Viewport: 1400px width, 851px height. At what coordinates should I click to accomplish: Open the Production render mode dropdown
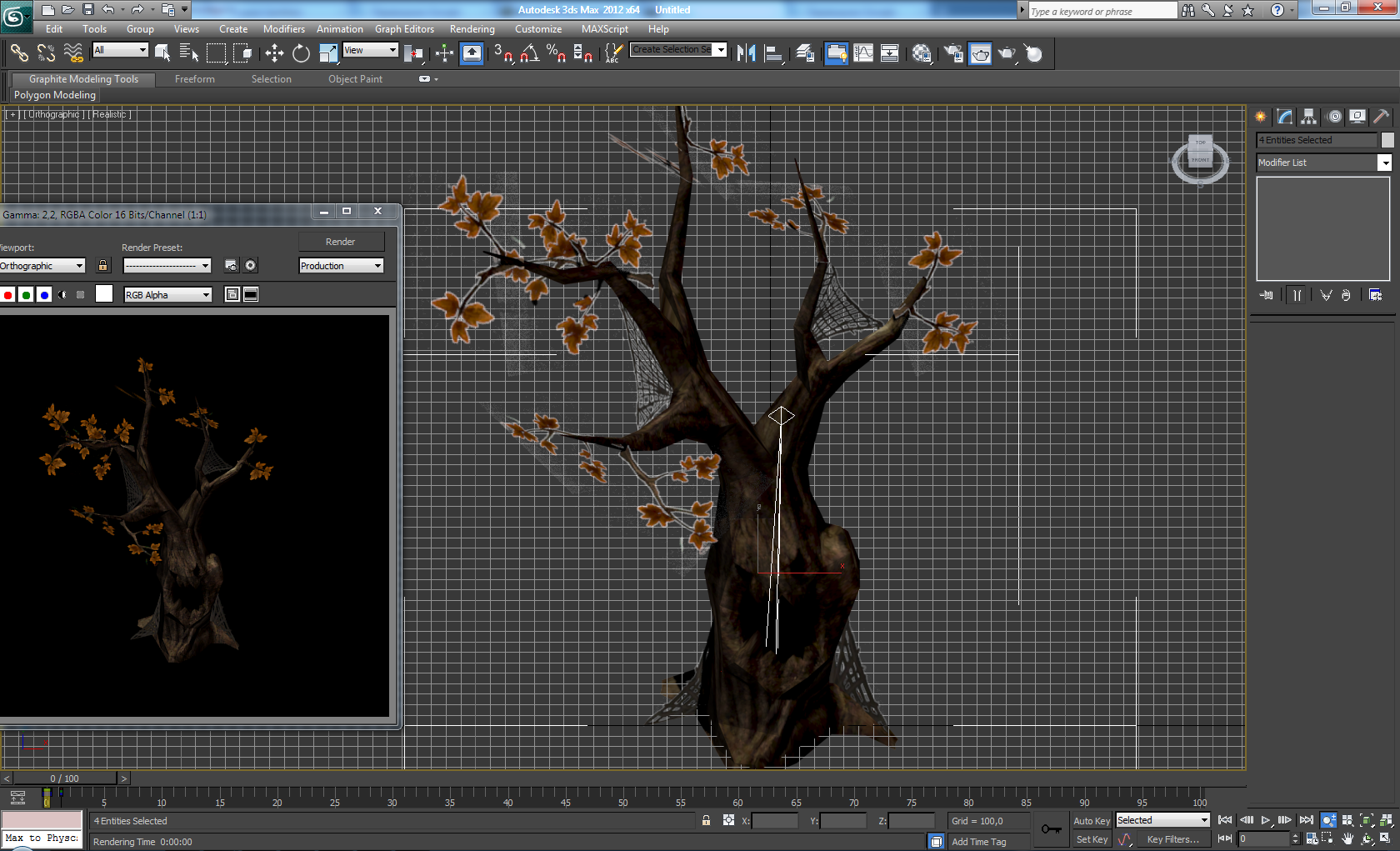[377, 266]
